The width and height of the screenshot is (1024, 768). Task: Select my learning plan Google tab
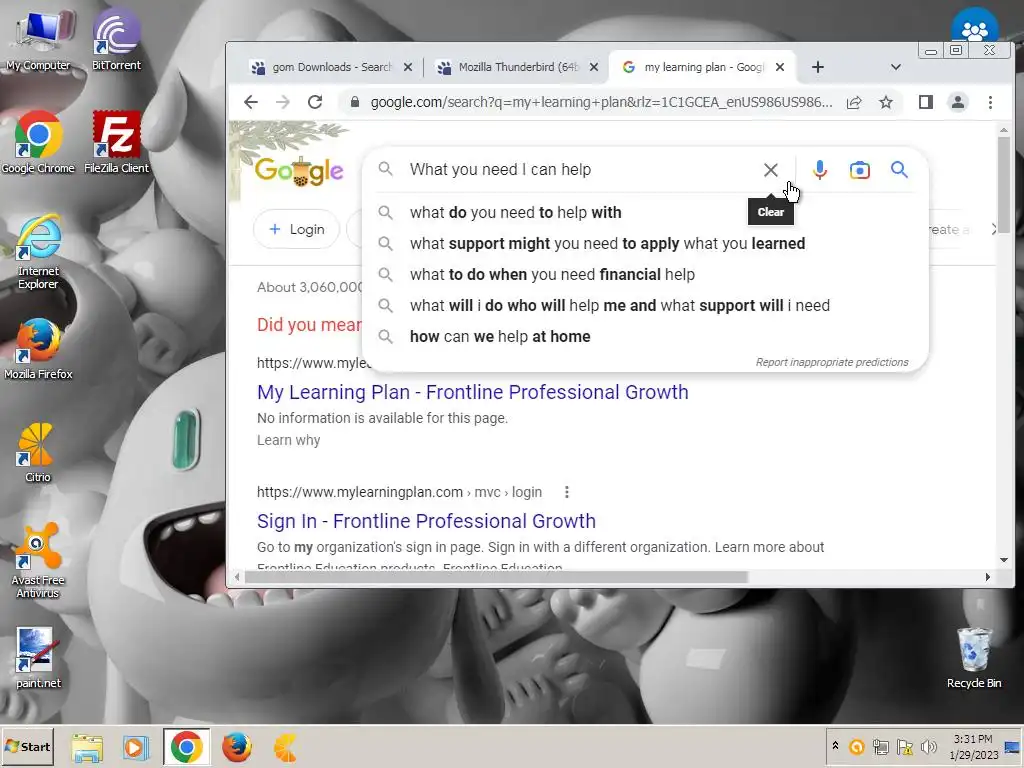(702, 67)
